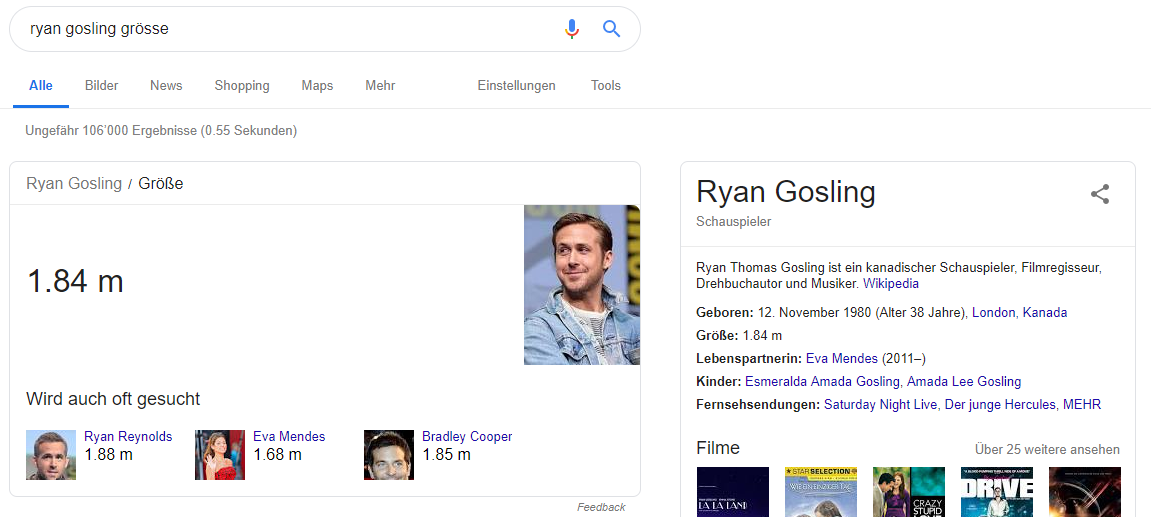1151x517 pixels.
Task: Go to the Shopping tab
Action: (x=242, y=86)
